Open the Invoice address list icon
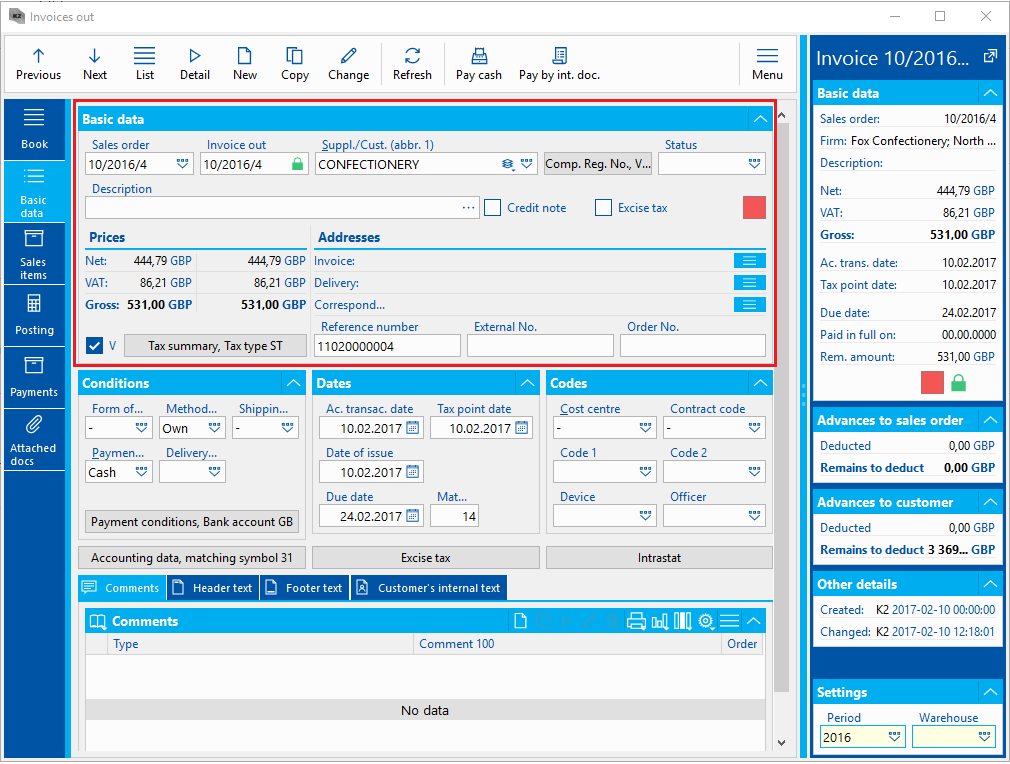Image resolution: width=1010 pixels, height=764 pixels. [749, 261]
